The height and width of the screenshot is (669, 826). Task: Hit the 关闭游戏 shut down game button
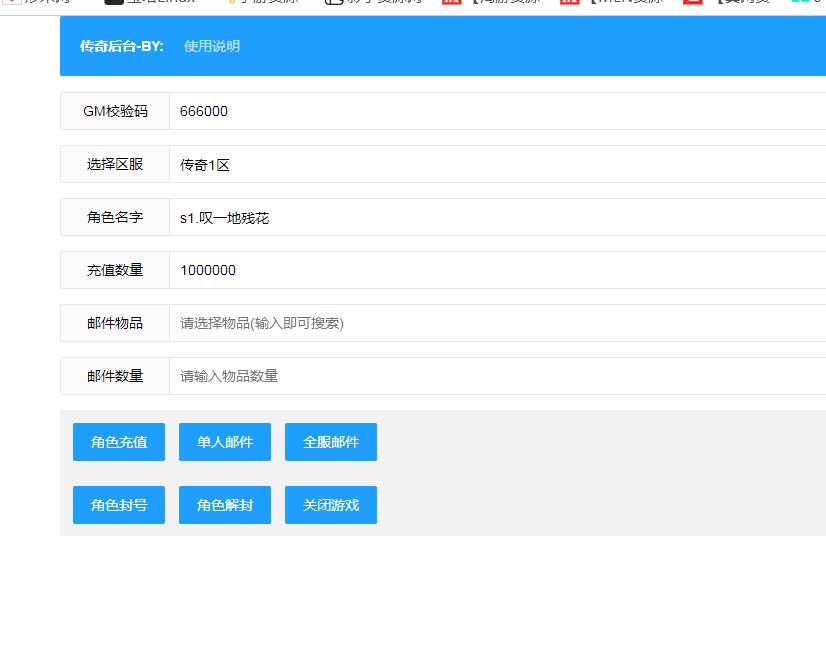[331, 505]
